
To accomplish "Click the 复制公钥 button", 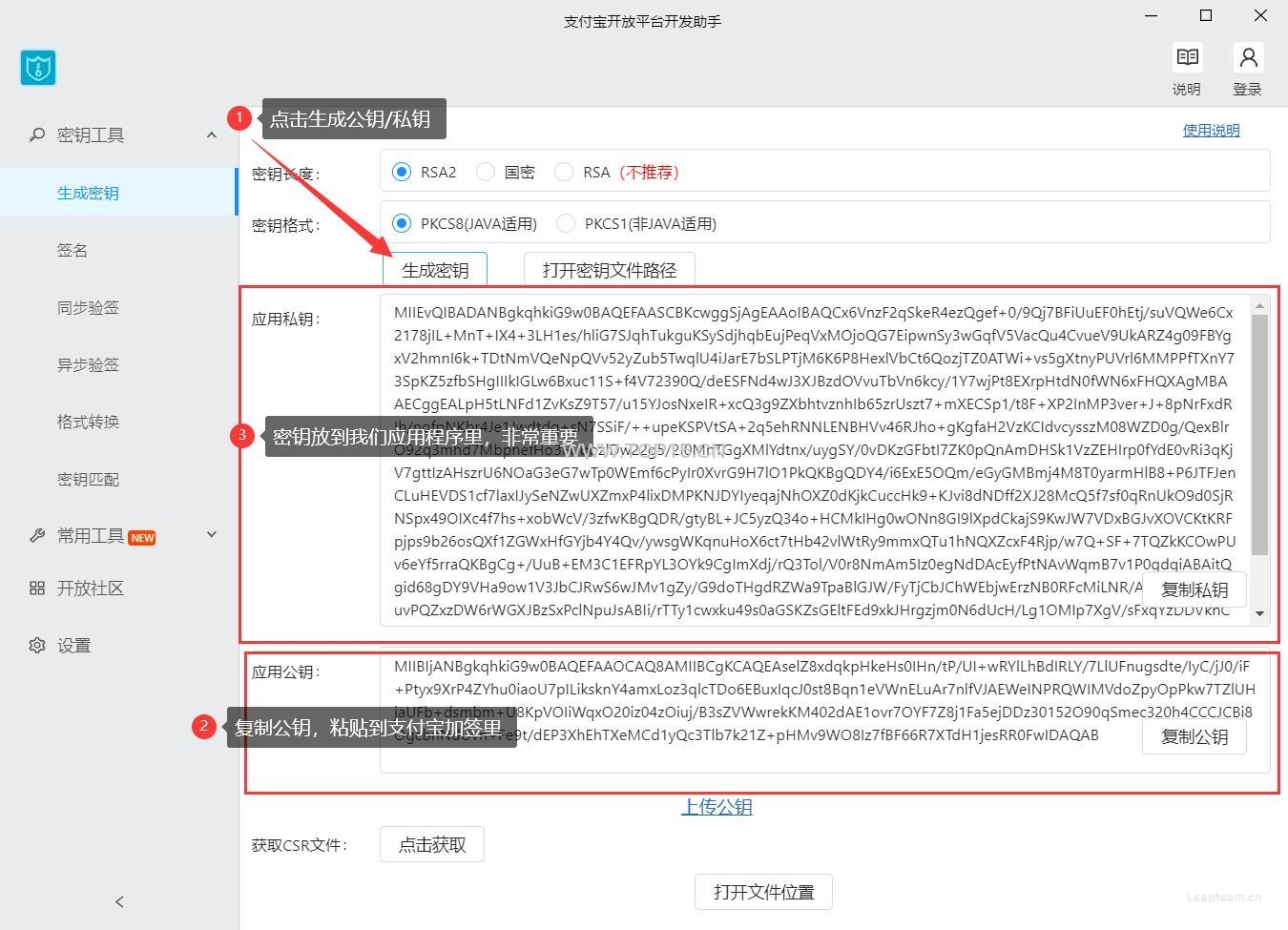I will (1195, 736).
